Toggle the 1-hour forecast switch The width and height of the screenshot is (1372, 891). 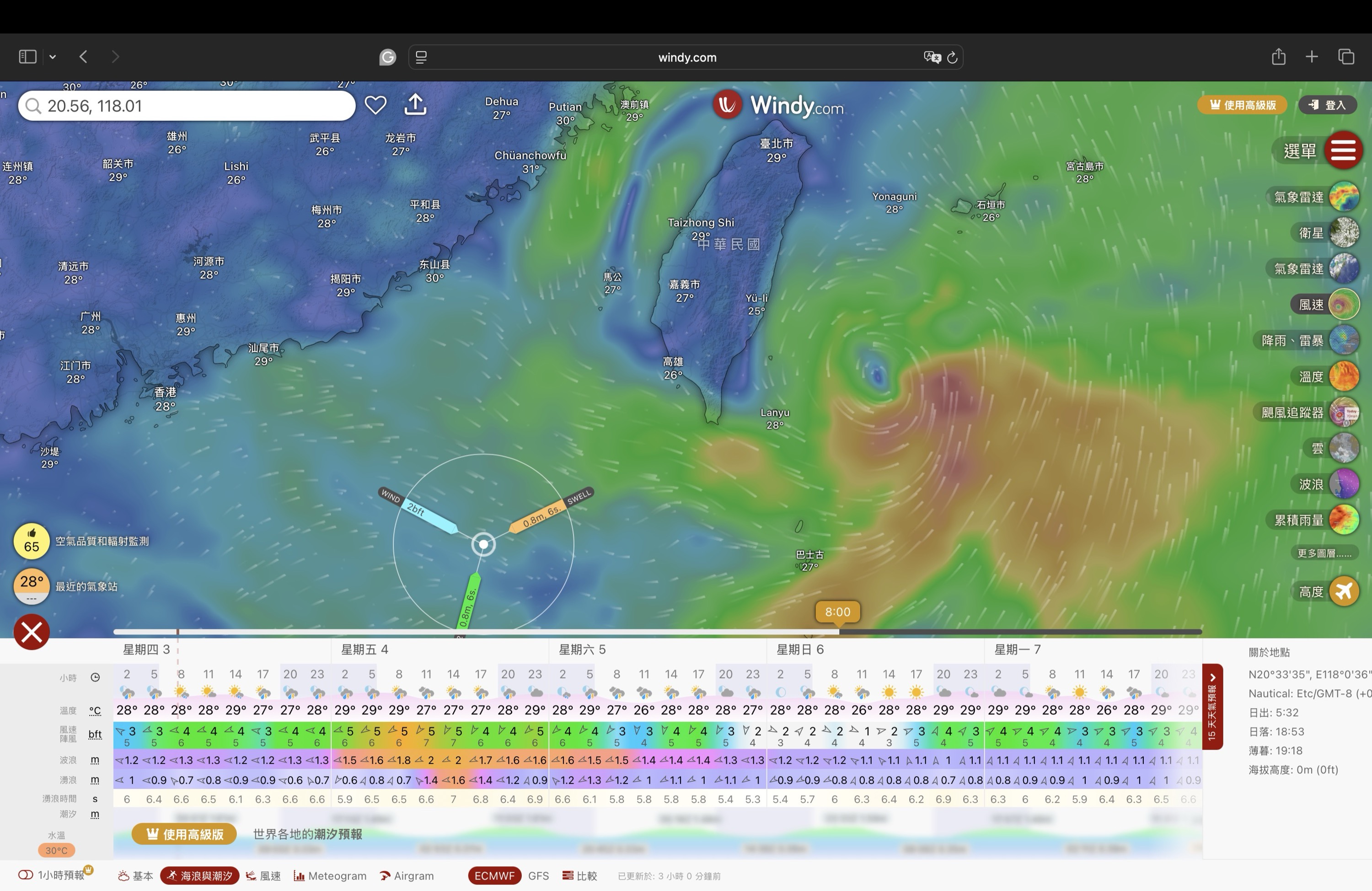[x=26, y=875]
